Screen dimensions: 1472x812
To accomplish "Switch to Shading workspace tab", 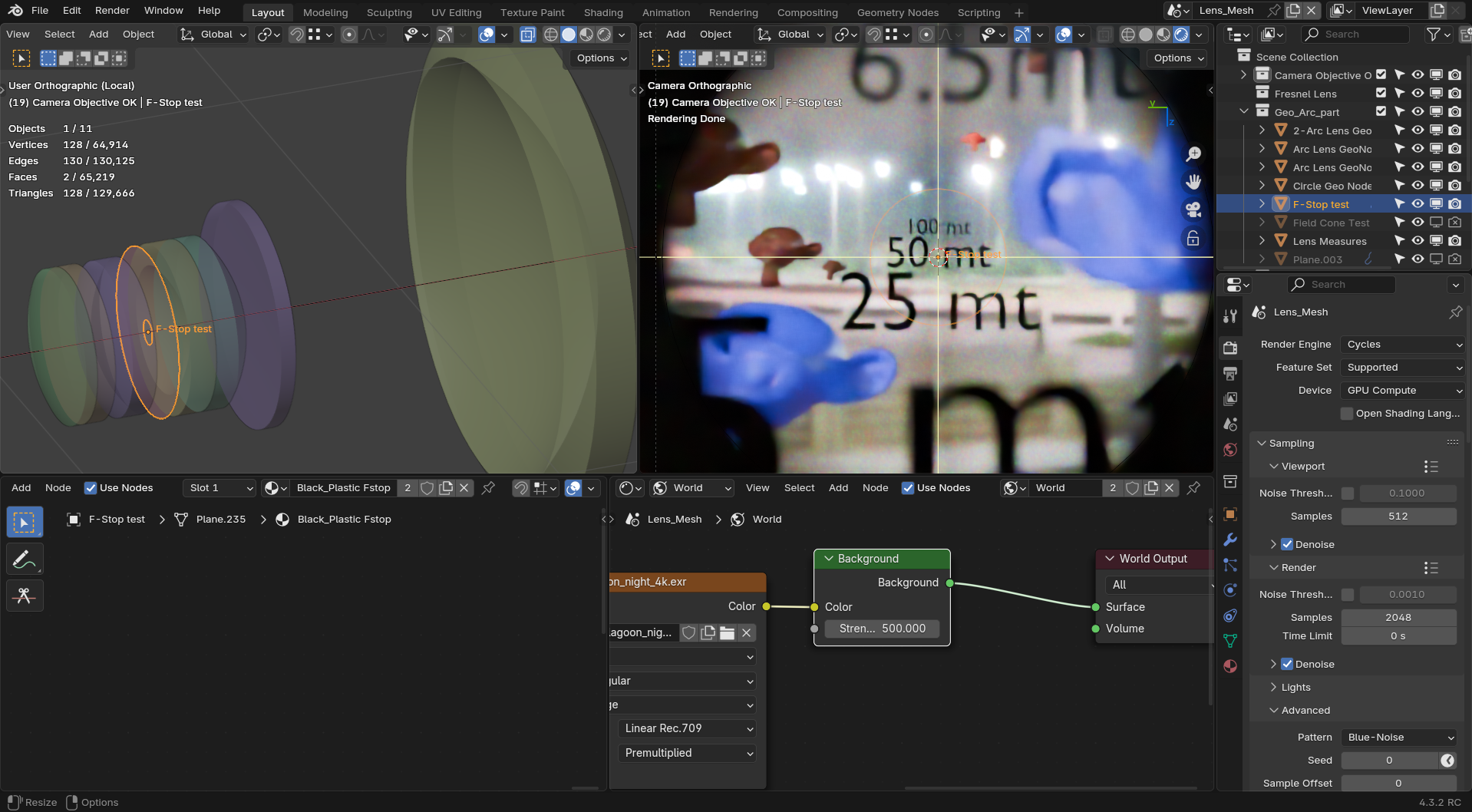I will point(603,12).
